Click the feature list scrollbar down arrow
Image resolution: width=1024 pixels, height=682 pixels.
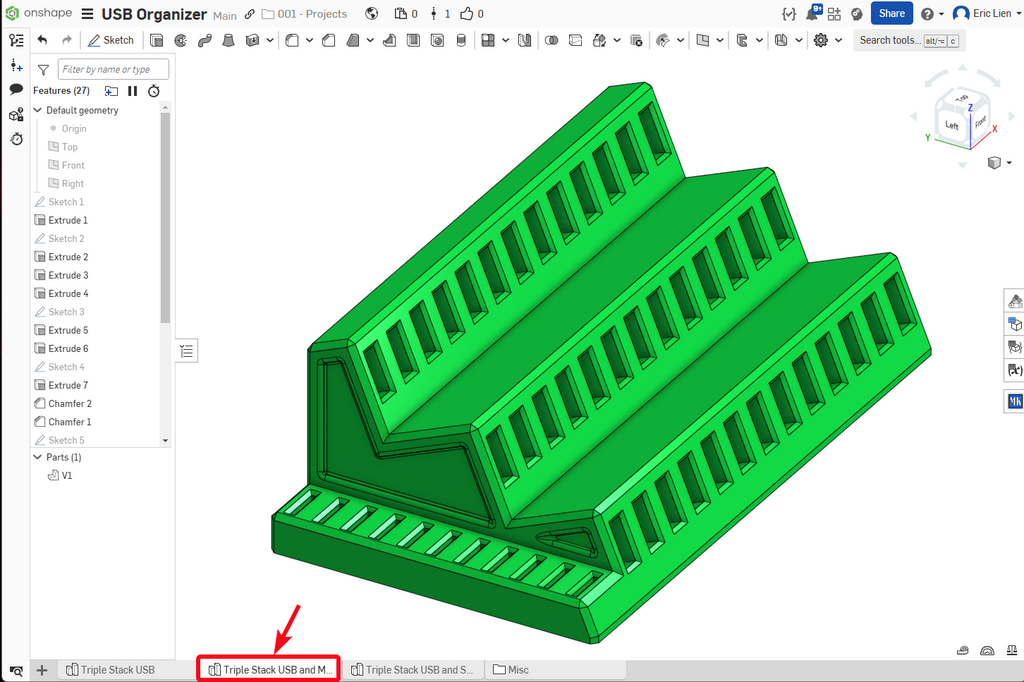coord(165,440)
